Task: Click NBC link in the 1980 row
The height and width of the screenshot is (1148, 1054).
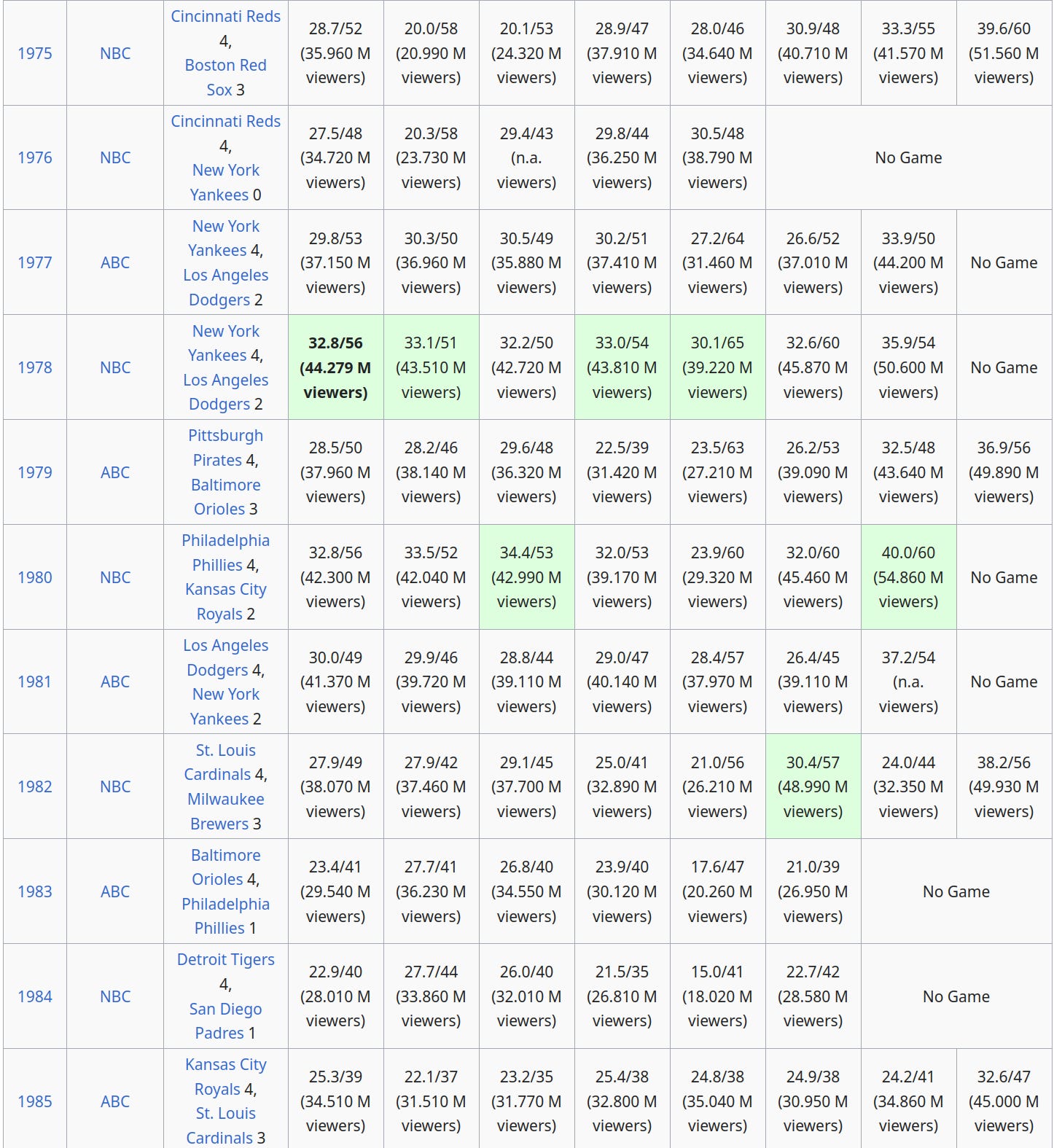Action: 115,577
